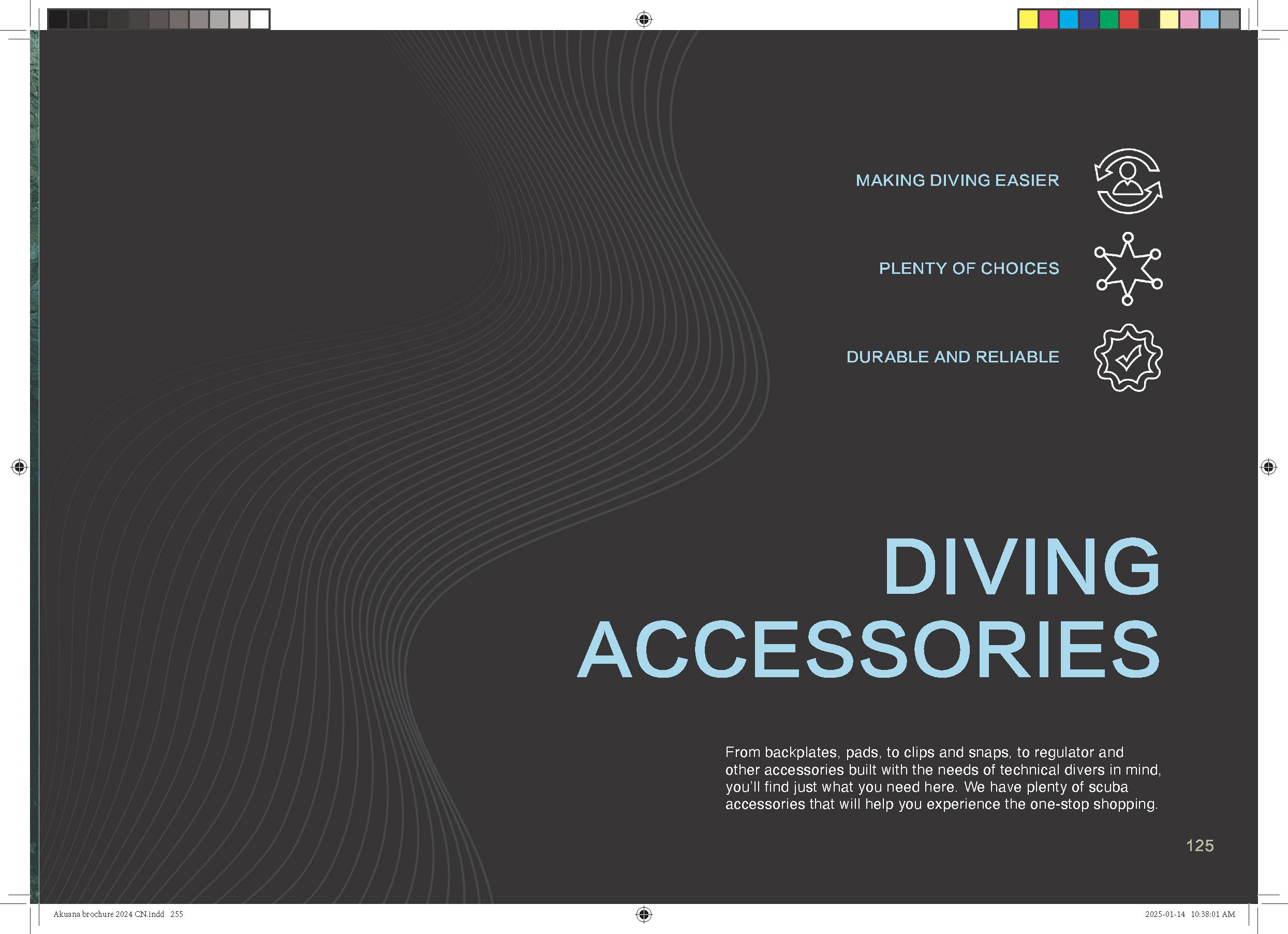Click the MAKING DIVING EASIER text

pos(957,181)
